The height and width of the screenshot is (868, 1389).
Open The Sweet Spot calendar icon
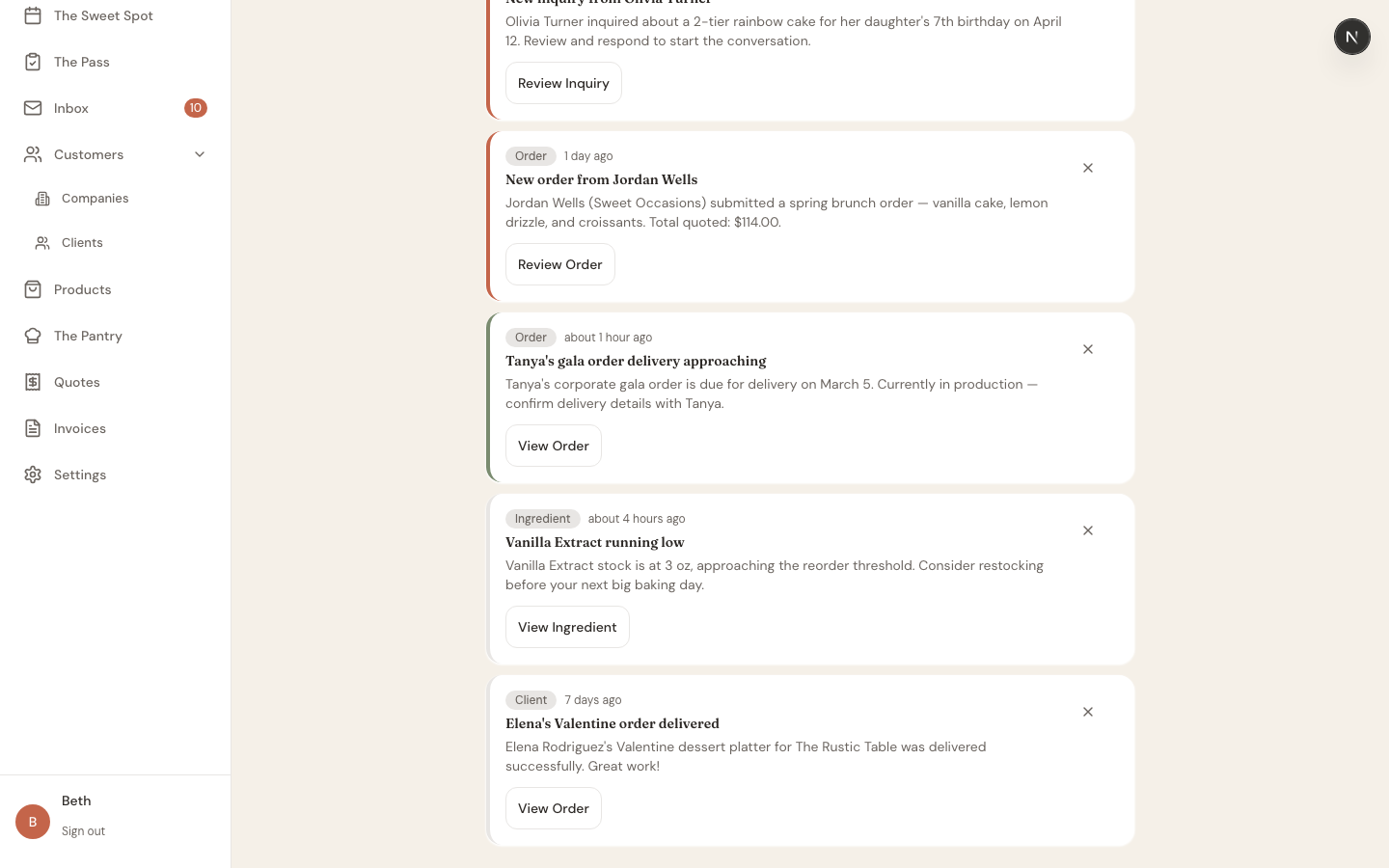[x=33, y=15]
